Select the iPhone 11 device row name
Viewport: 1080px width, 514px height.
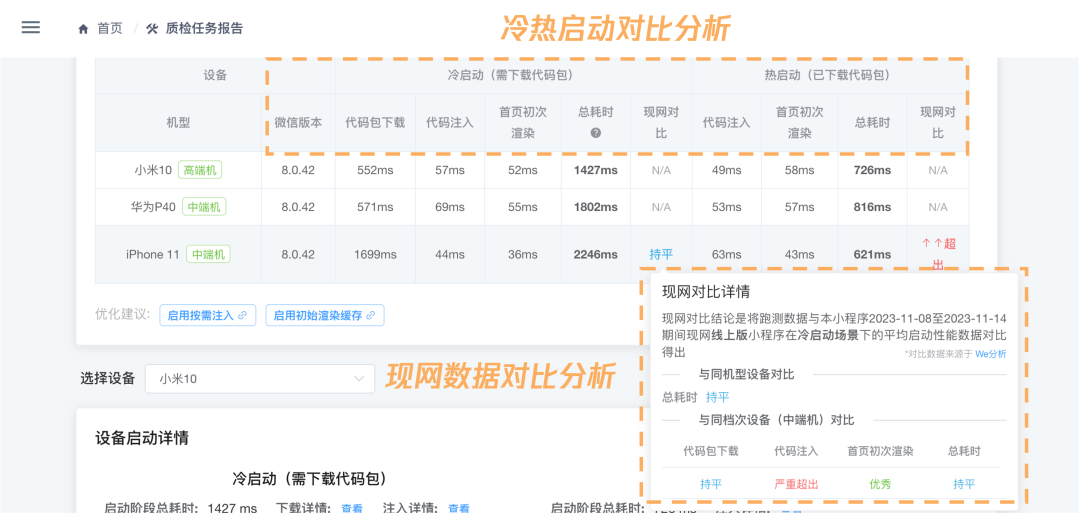tap(153, 254)
